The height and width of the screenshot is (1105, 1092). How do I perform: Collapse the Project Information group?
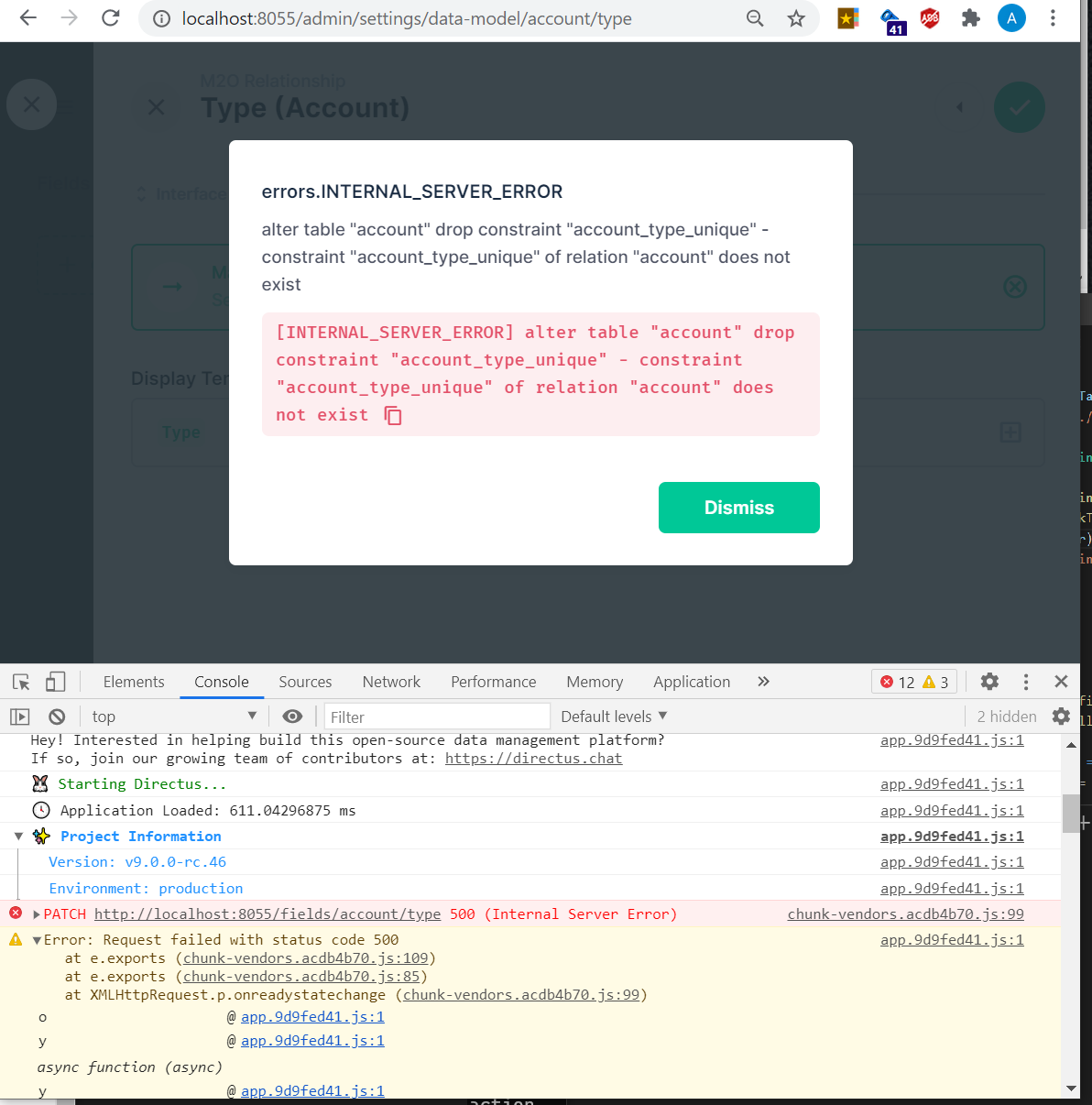tap(18, 836)
